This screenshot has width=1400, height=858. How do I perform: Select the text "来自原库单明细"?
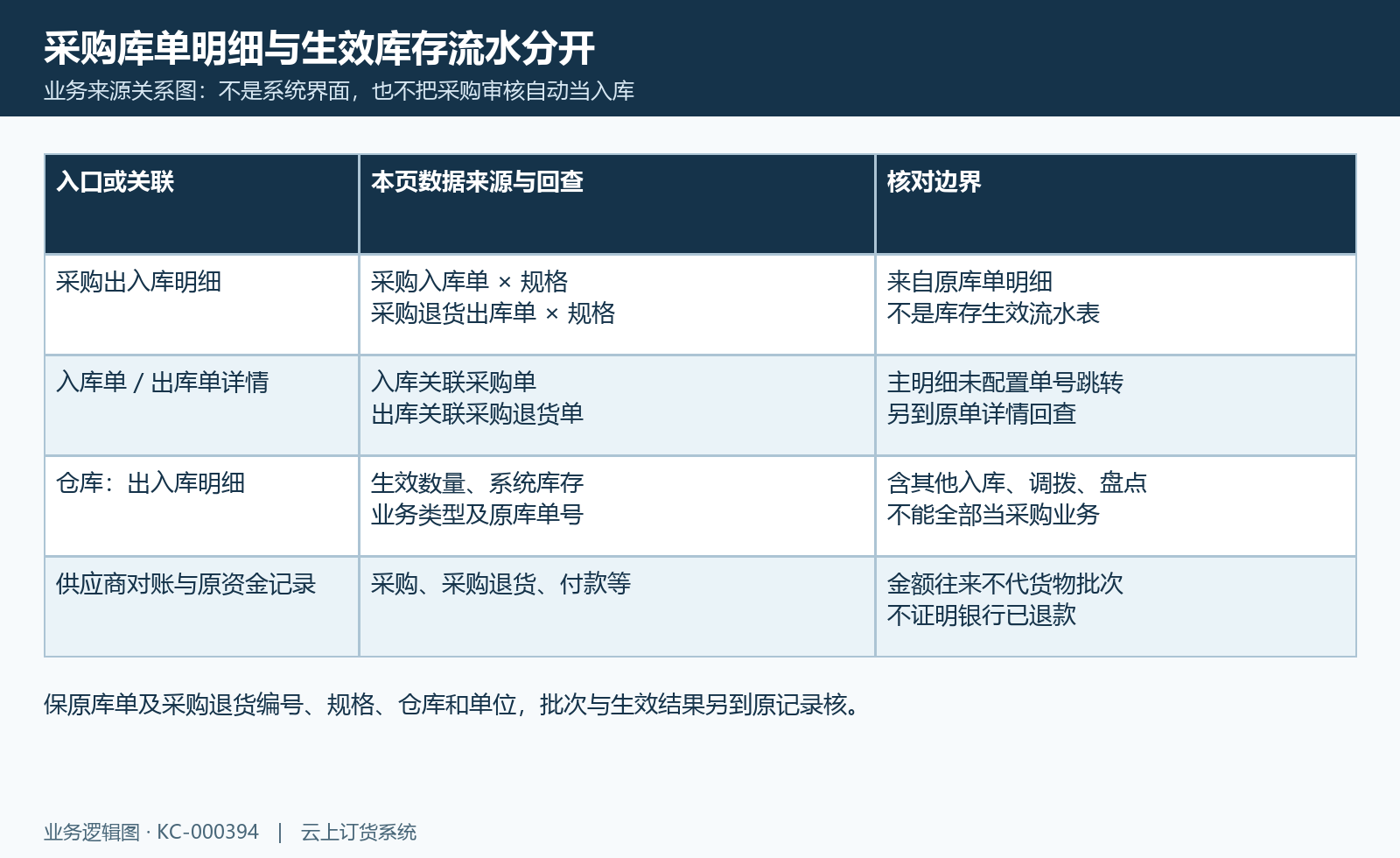(x=970, y=282)
